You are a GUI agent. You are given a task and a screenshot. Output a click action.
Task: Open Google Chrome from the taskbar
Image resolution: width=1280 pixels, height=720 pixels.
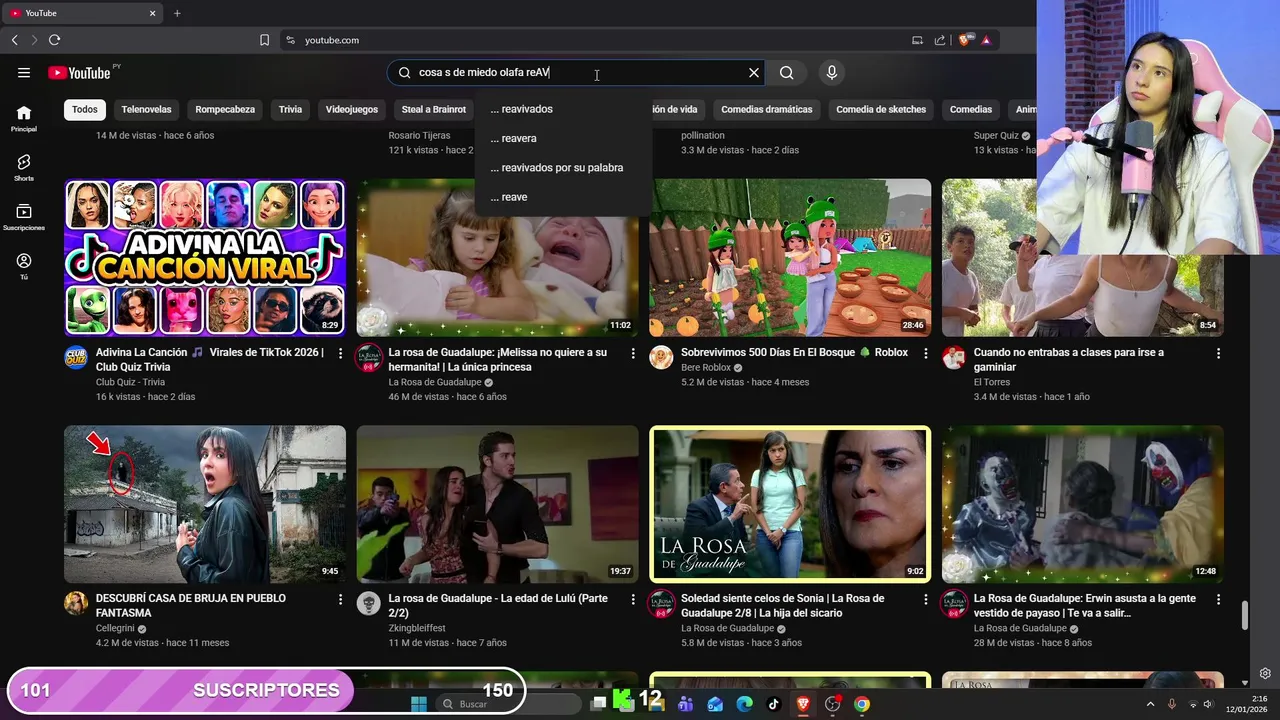862,704
